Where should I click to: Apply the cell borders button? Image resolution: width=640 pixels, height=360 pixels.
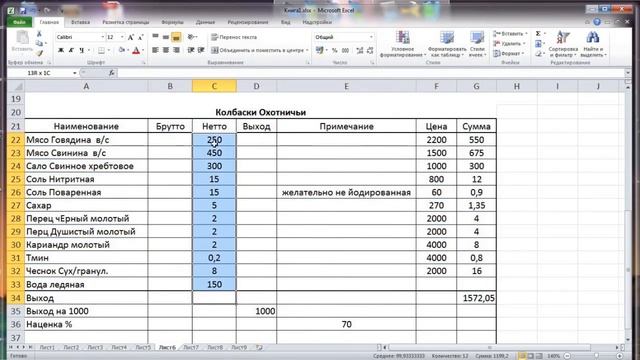(101, 50)
